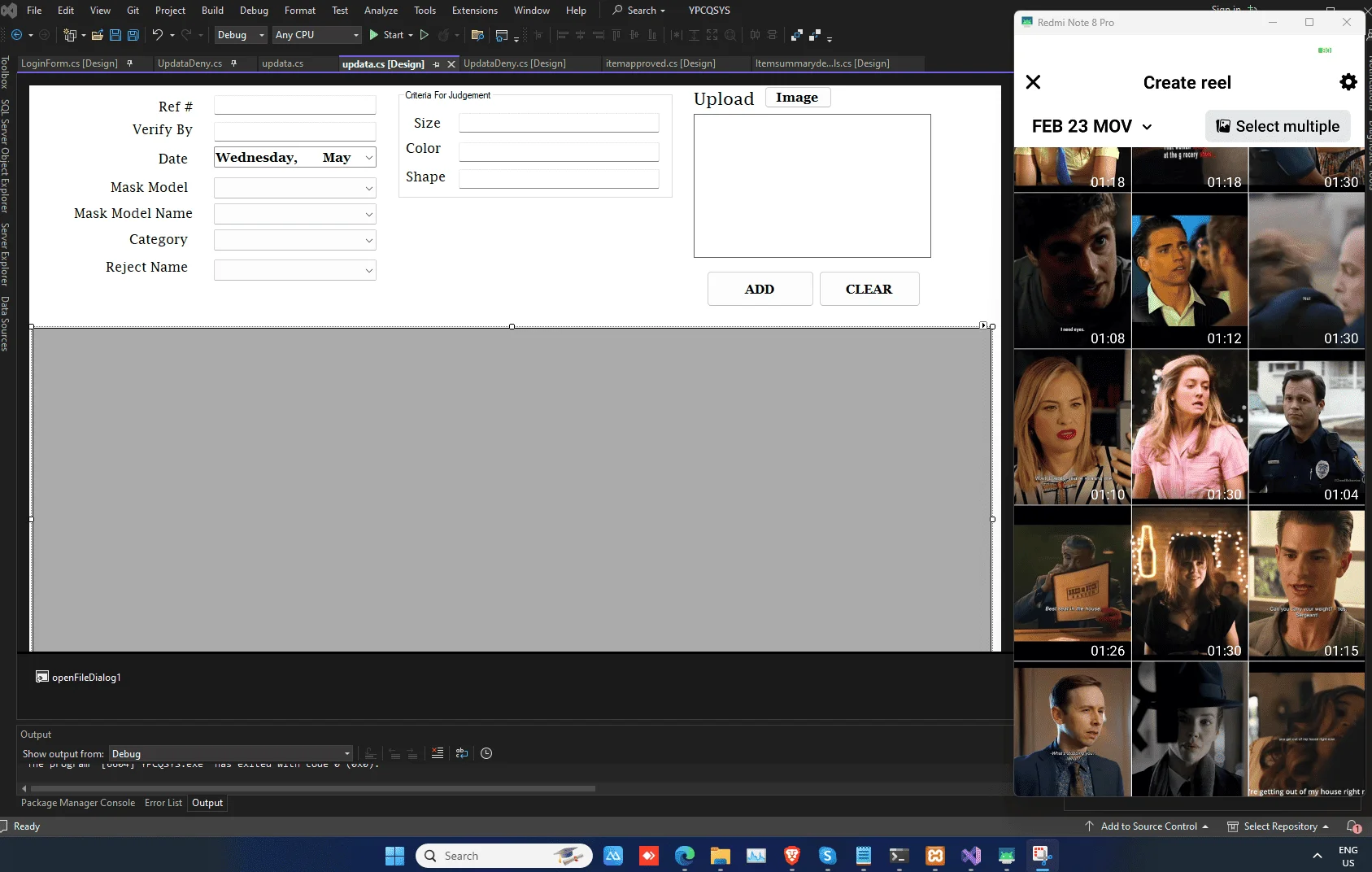Click the Navigate Backward arrow in toolbar

coord(16,35)
